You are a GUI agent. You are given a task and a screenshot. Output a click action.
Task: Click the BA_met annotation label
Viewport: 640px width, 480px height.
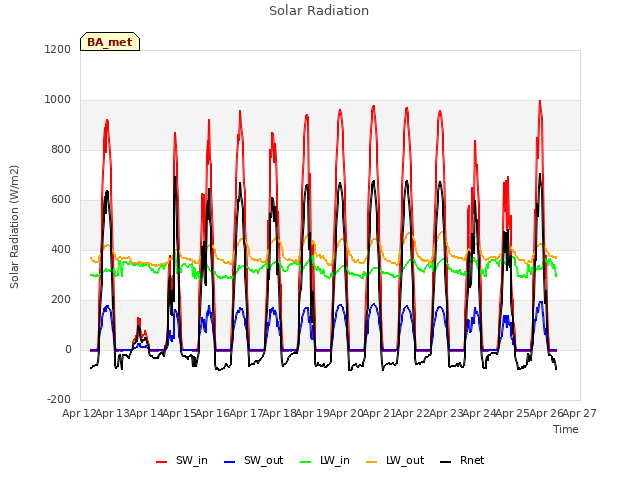pyautogui.click(x=110, y=42)
